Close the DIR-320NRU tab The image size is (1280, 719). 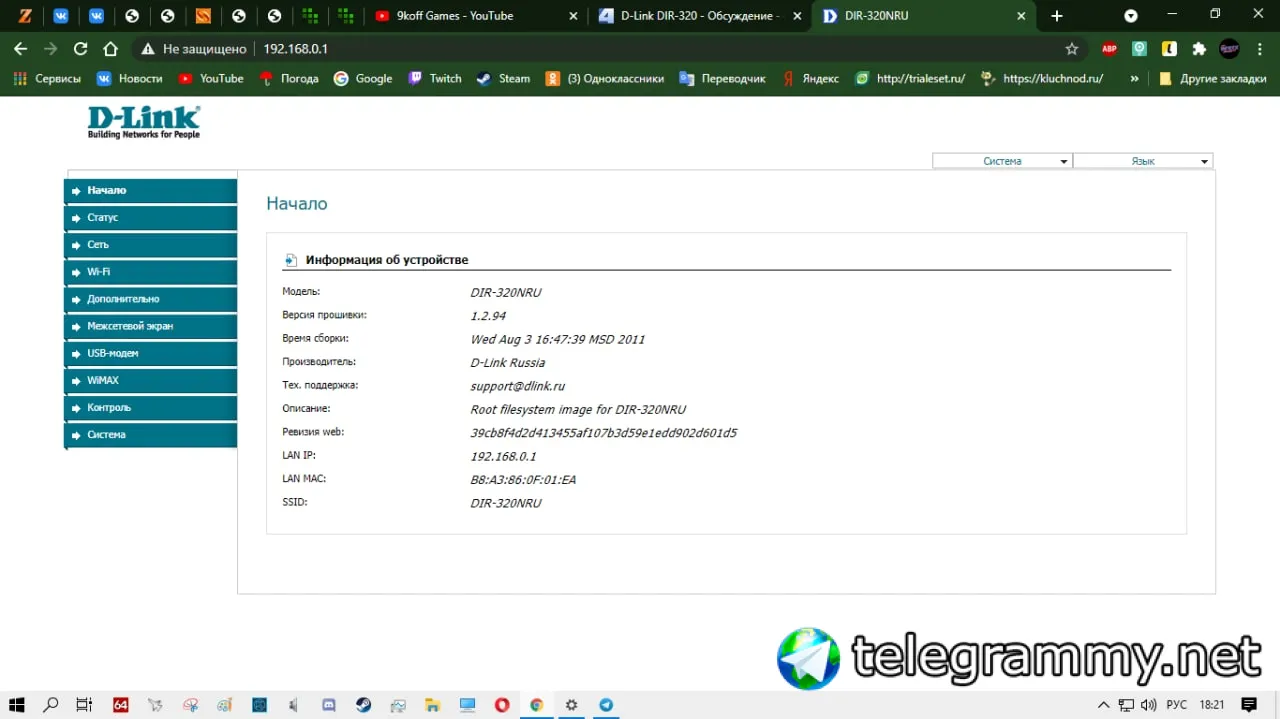click(1021, 16)
